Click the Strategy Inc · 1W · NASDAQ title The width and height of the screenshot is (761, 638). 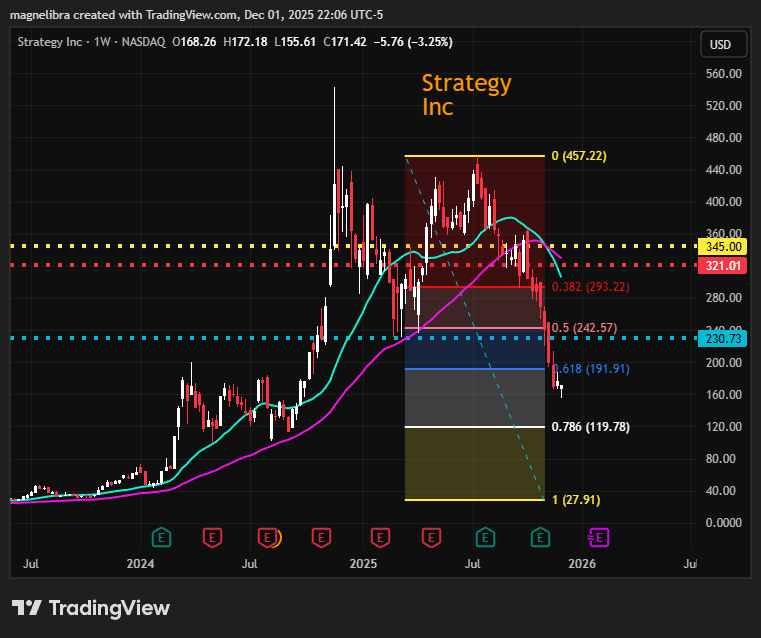pos(91,42)
